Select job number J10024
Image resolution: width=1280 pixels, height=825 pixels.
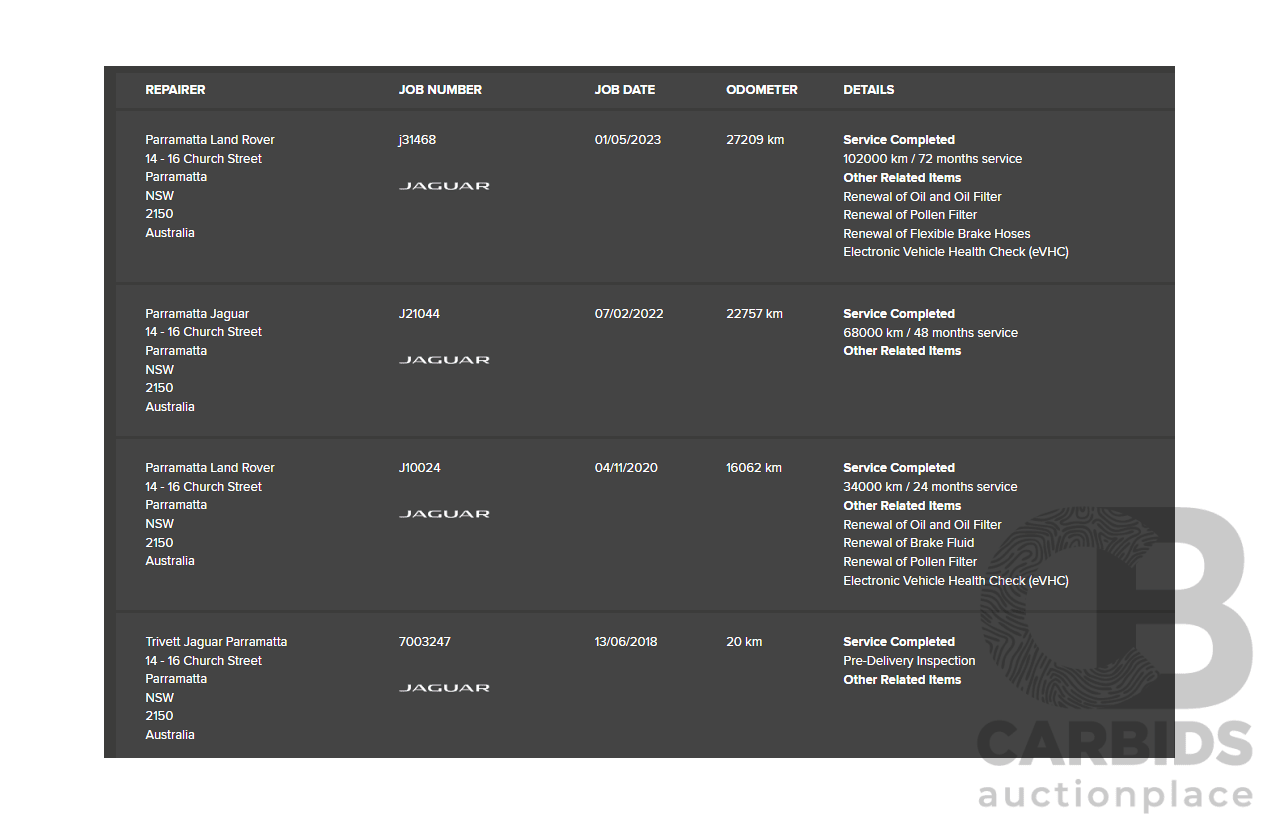(419, 468)
